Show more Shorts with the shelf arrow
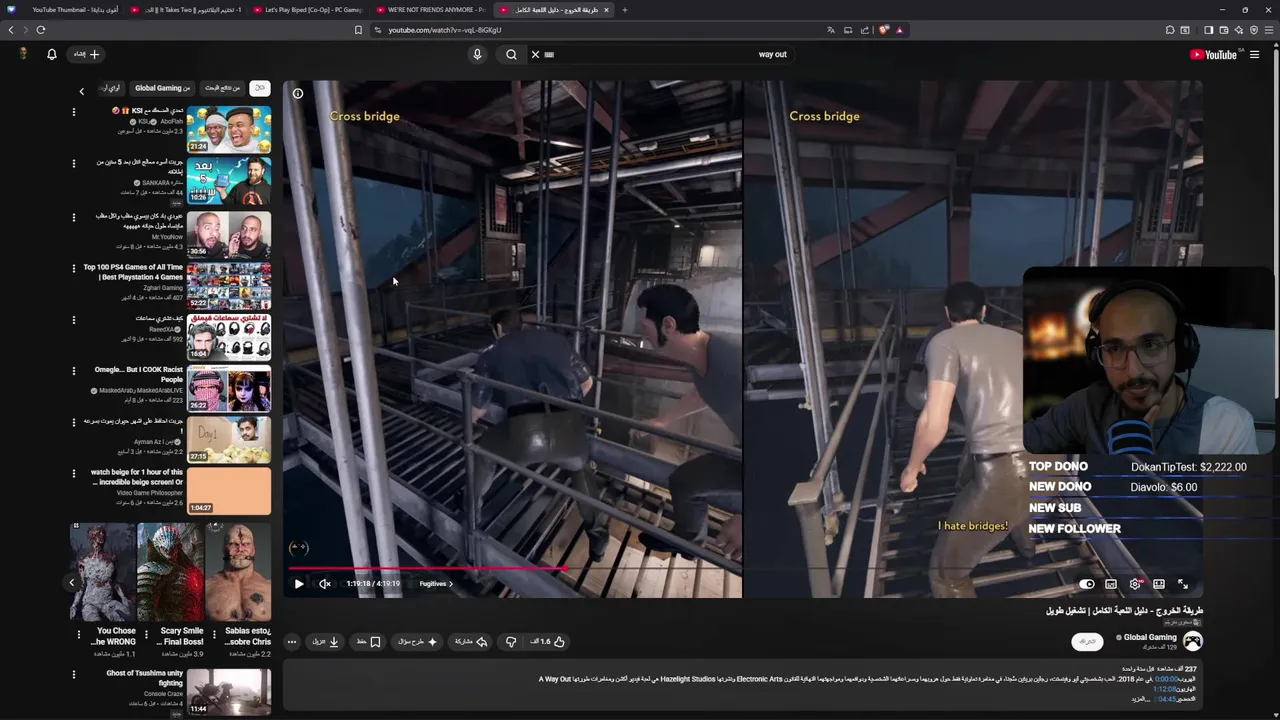 (71, 582)
